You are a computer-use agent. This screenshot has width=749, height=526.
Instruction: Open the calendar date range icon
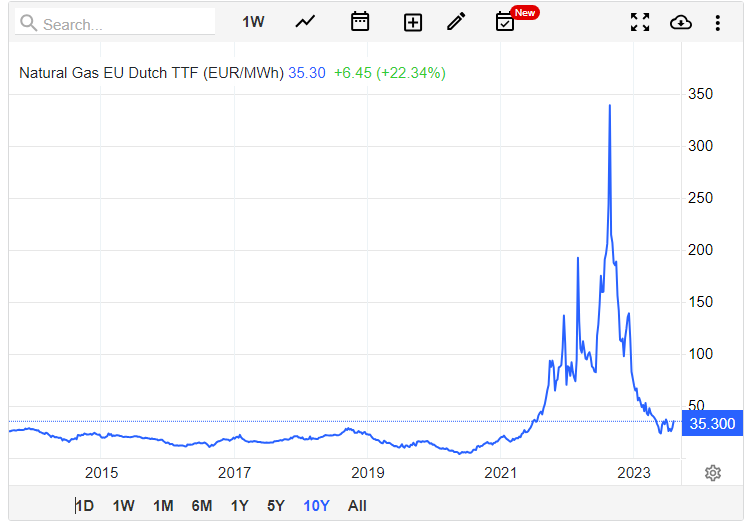coord(360,22)
